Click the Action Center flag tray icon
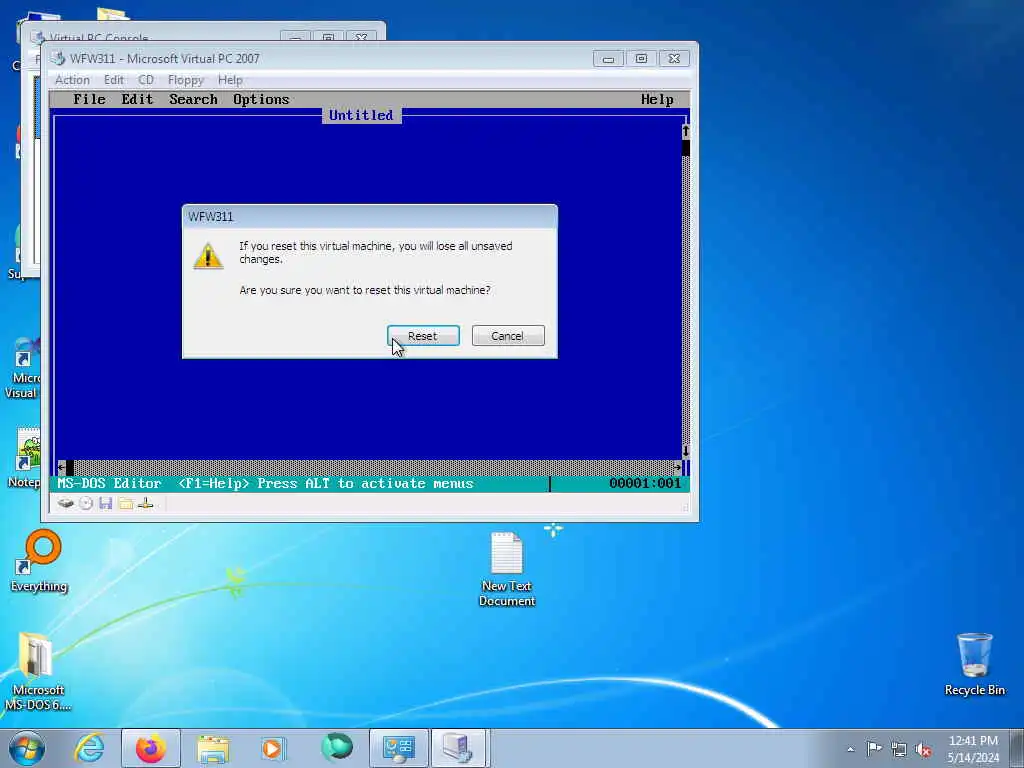This screenshot has height=768, width=1024. coord(874,748)
